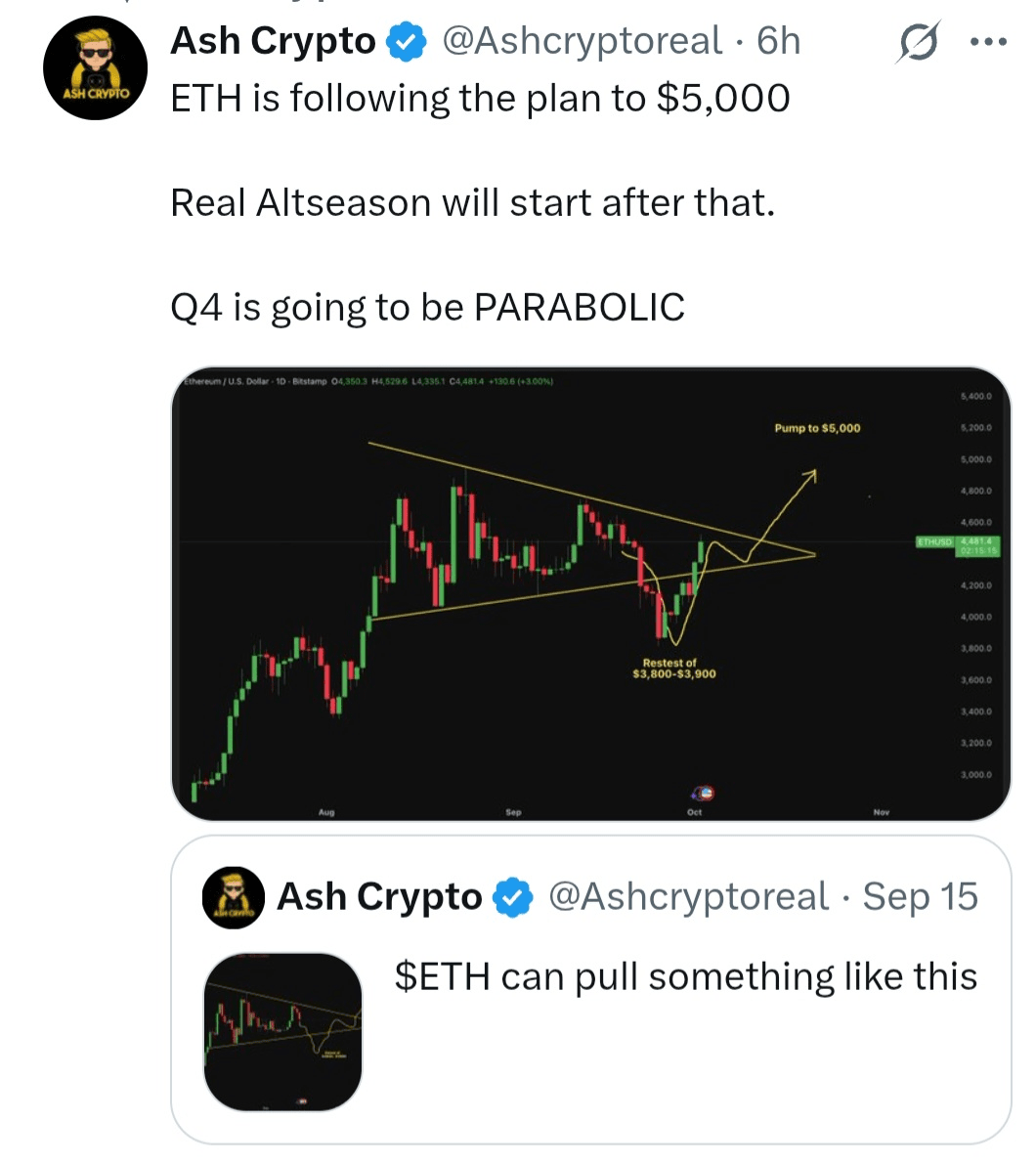The image size is (1036, 1163).
Task: Click the "$ETH can pull something like this" text
Action: click(686, 977)
